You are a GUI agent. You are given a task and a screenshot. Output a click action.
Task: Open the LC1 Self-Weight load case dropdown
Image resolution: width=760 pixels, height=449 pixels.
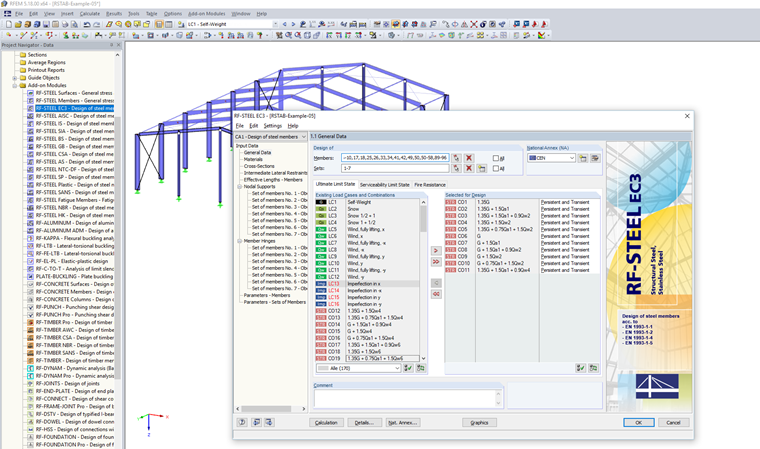pyautogui.click(x=275, y=24)
